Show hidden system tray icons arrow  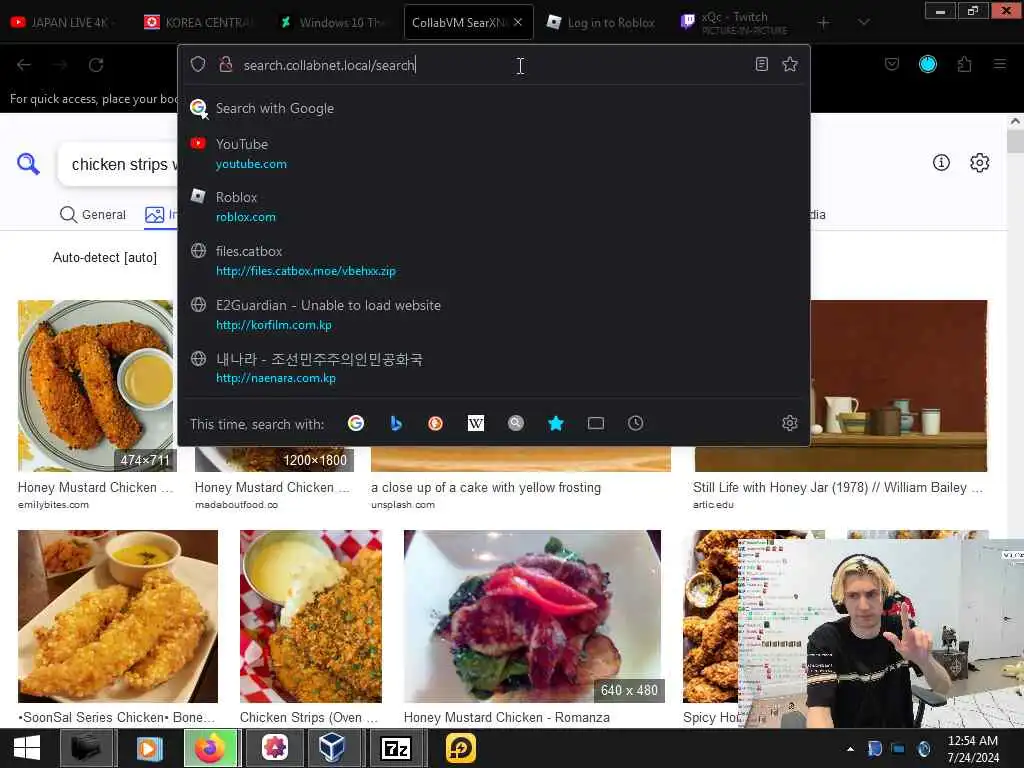850,749
